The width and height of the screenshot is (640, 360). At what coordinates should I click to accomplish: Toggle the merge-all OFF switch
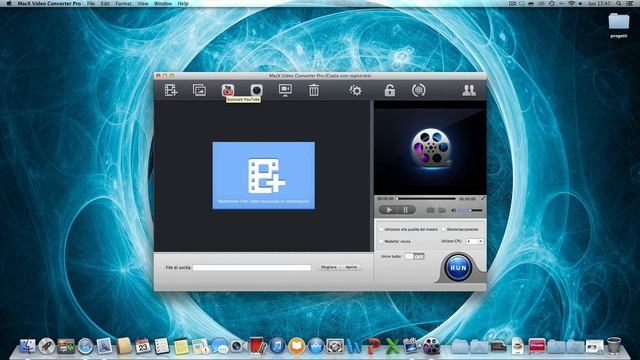[414, 256]
